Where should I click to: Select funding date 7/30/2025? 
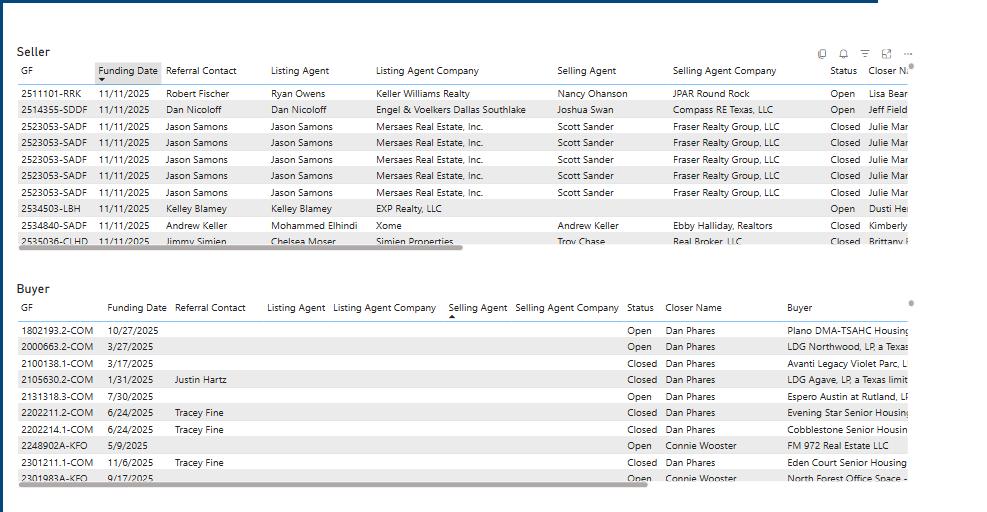tap(130, 397)
